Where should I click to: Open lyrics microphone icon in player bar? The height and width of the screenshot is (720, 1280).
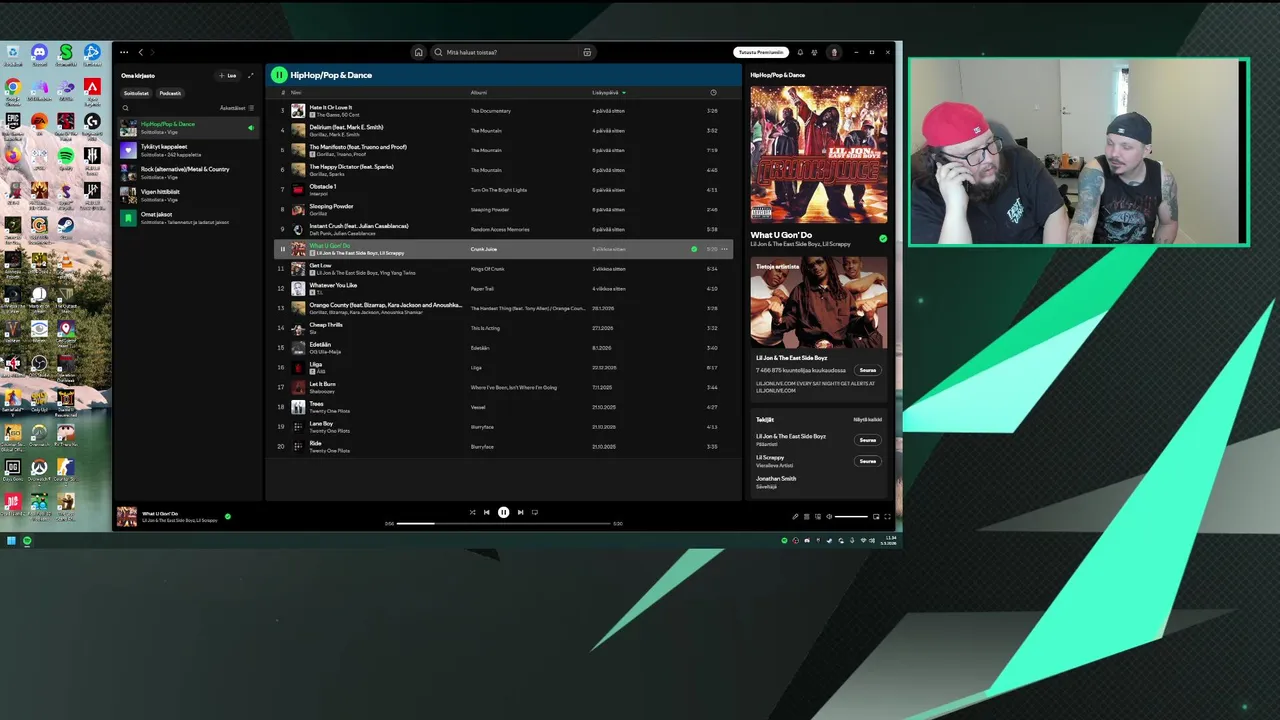796,516
